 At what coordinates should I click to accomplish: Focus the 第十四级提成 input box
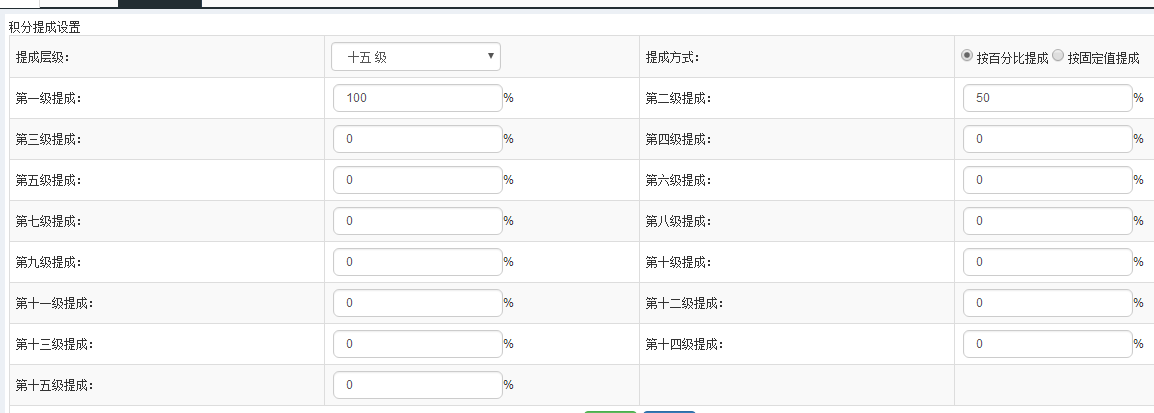pyautogui.click(x=1047, y=344)
